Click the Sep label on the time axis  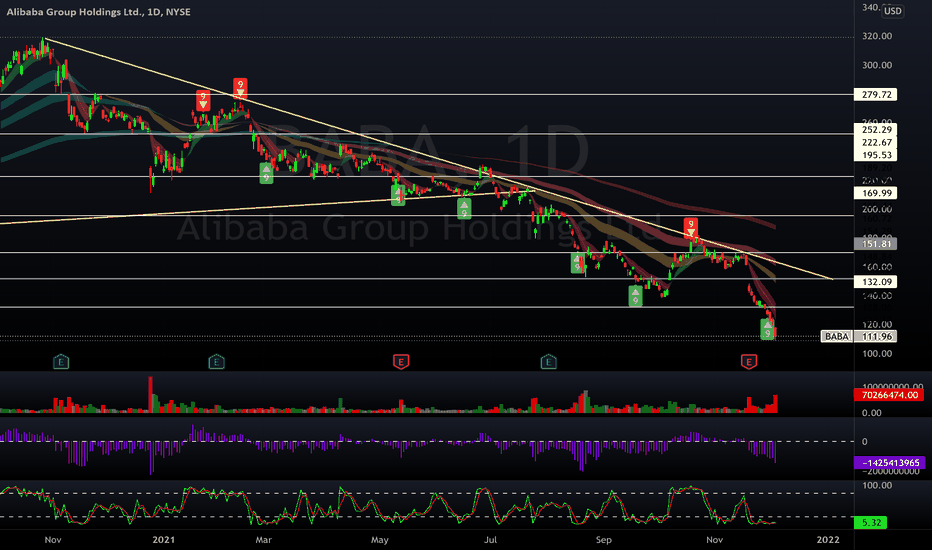coord(603,540)
